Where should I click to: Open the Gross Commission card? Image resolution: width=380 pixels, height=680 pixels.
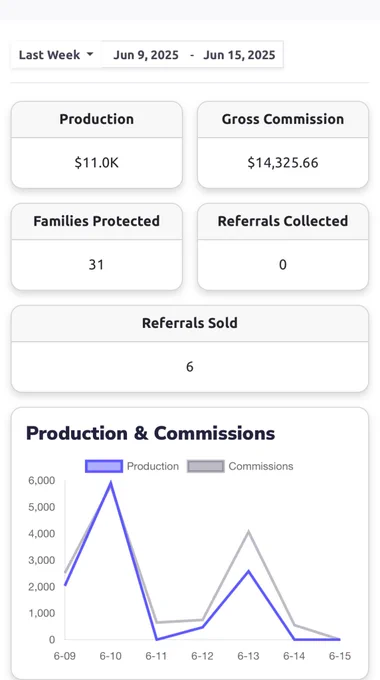tap(283, 145)
